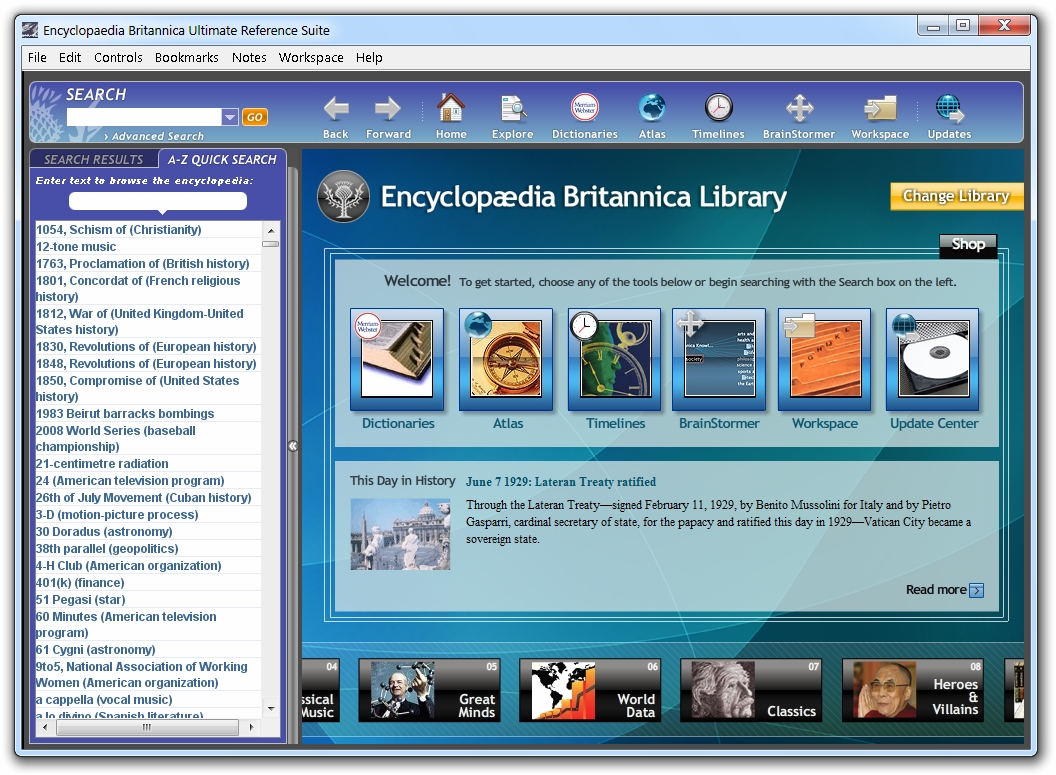Screen dimensions: 1056x775
Task: Open June 7 1929 Lateran Treaty link
Action: pyautogui.click(x=560, y=482)
